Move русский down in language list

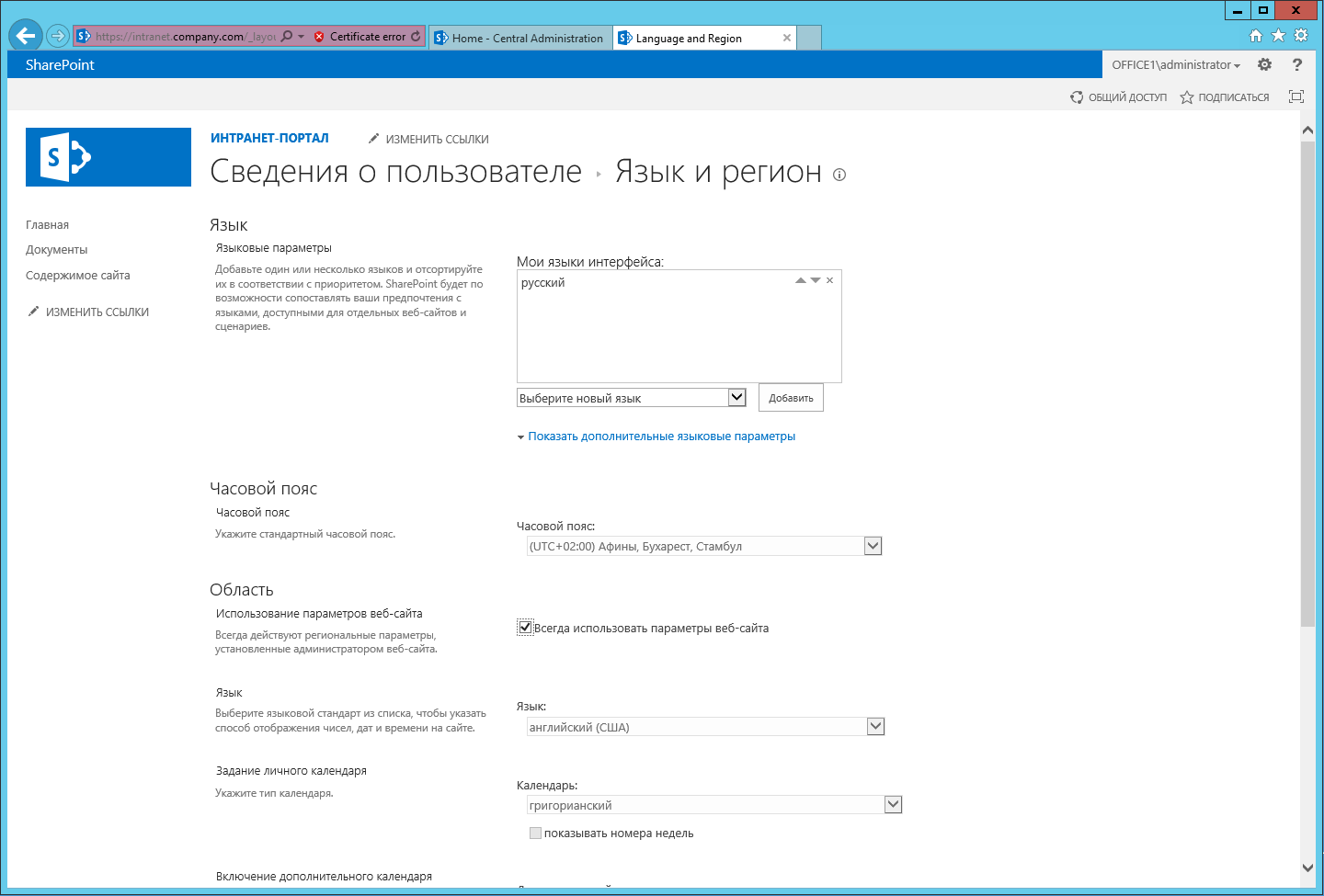(816, 280)
